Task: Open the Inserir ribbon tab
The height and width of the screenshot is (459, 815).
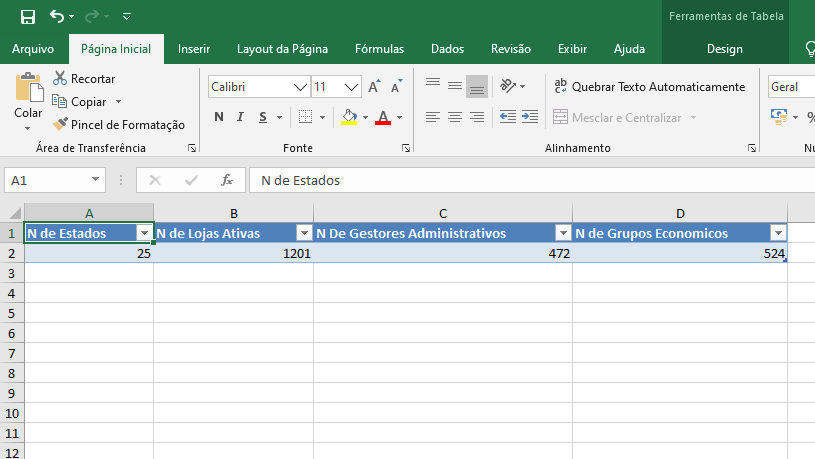Action: pos(194,49)
